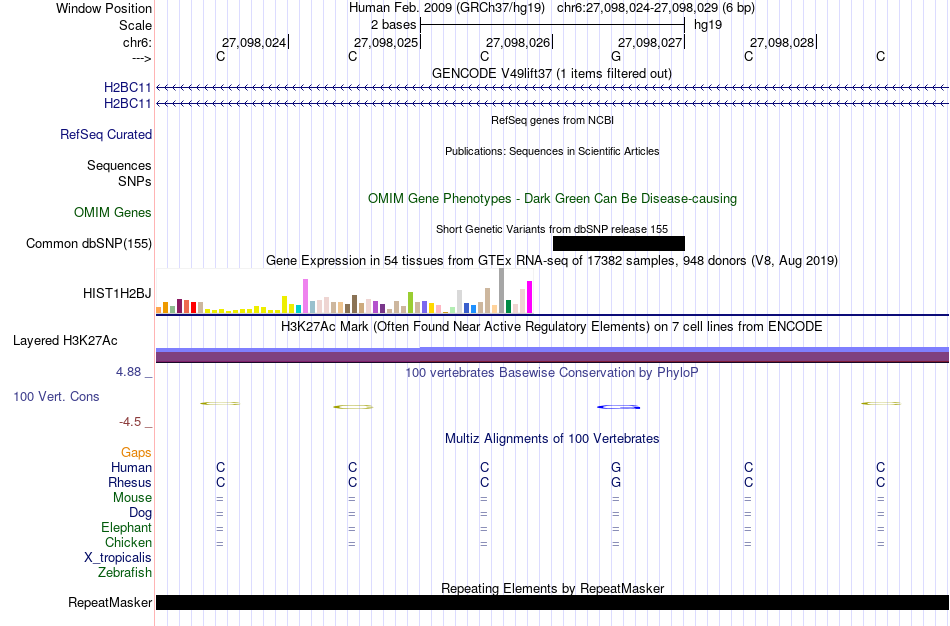Click the tall violet GTEx expression bar
Image resolution: width=950 pixels, height=626 pixels.
tap(305, 296)
